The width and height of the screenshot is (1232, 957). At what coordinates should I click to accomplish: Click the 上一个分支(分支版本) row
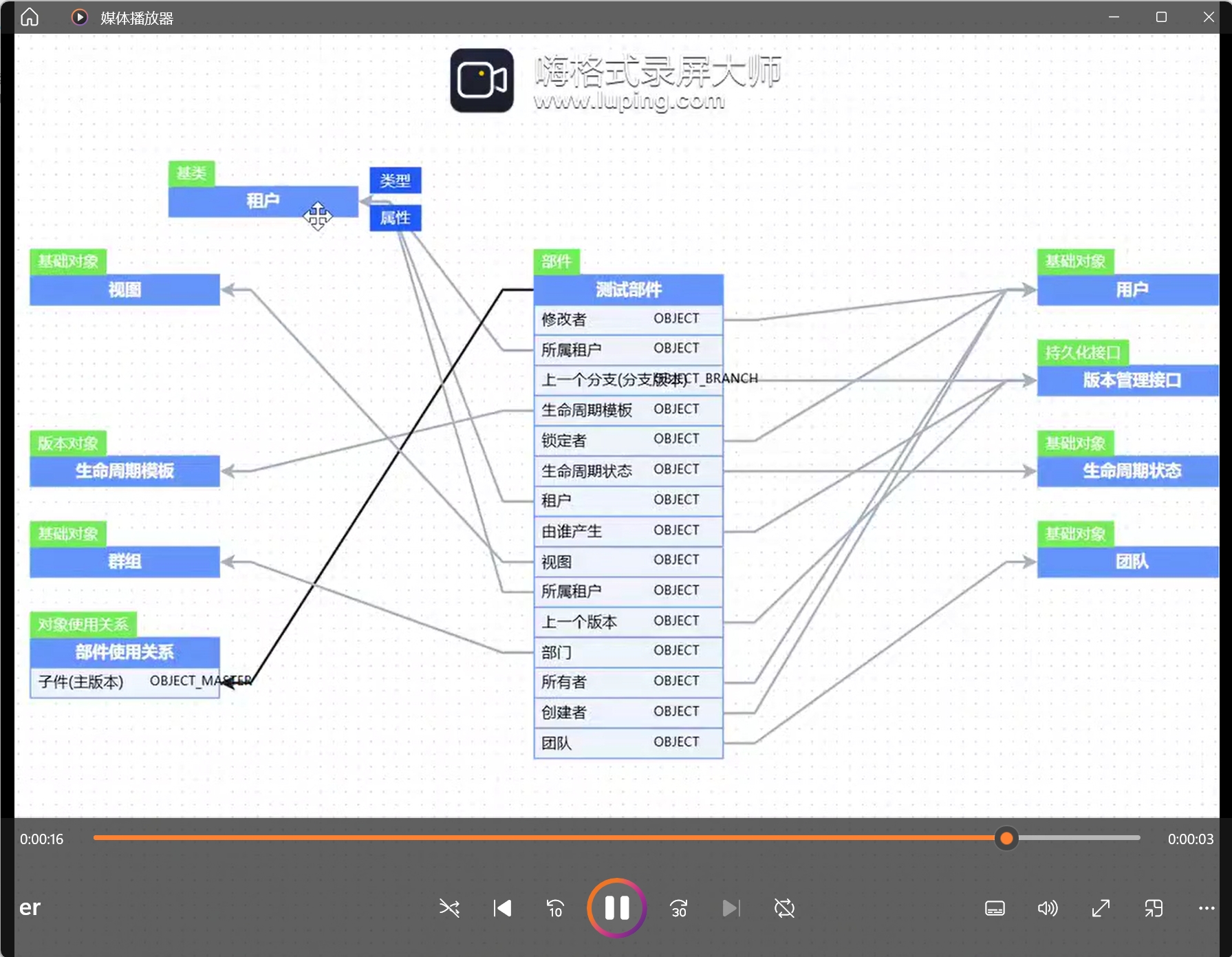[628, 380]
